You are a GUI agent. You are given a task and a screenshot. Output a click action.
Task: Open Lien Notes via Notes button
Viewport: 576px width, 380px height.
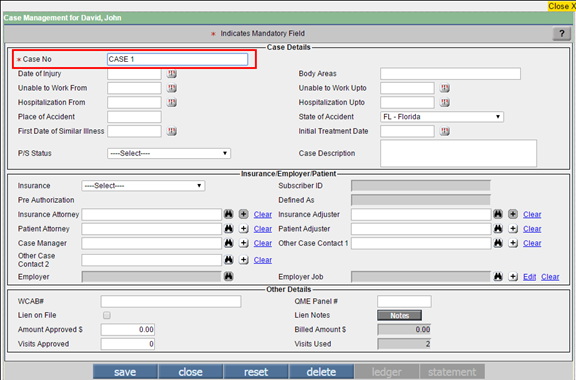400,315
